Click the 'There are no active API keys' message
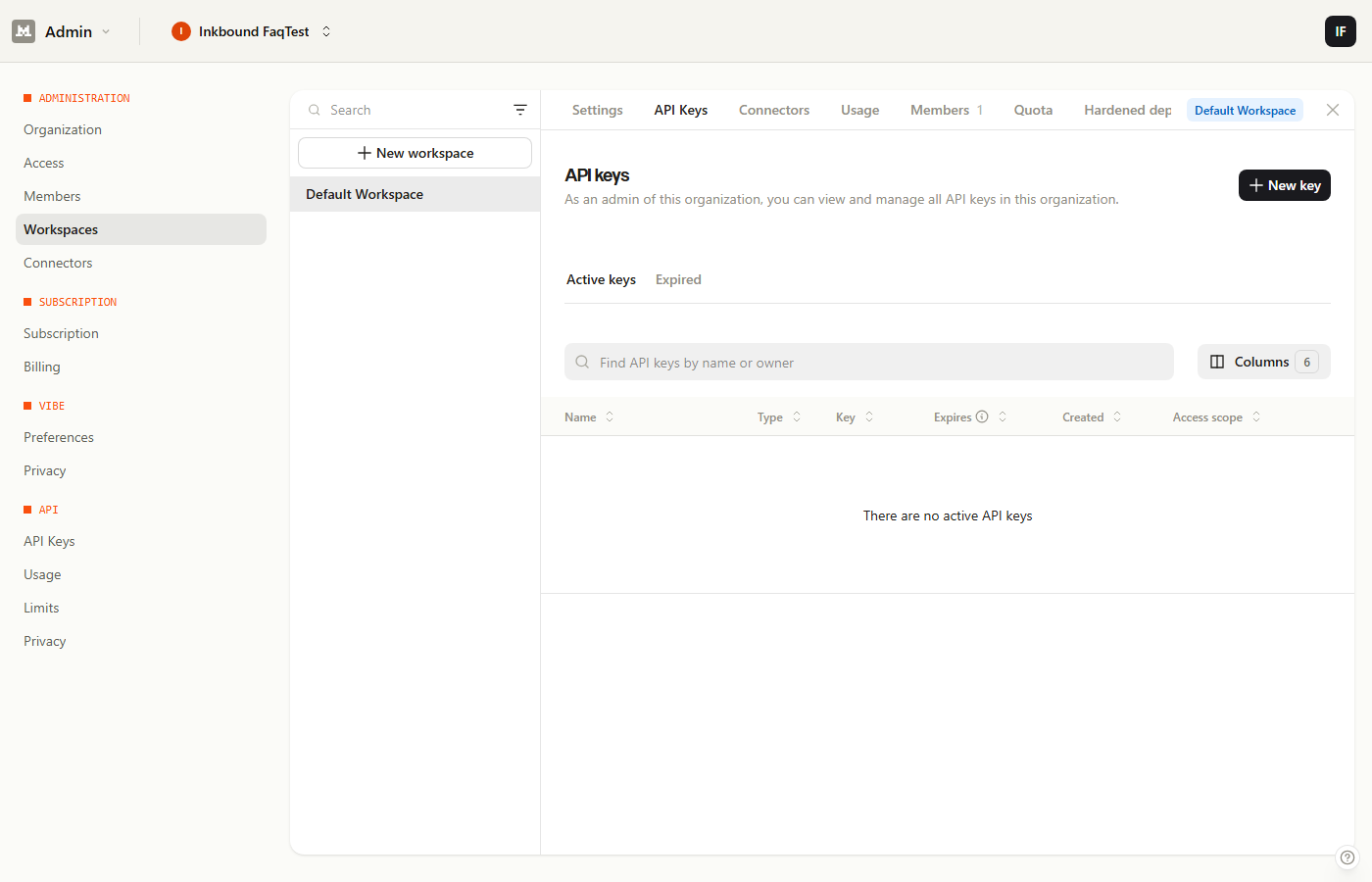 click(948, 515)
